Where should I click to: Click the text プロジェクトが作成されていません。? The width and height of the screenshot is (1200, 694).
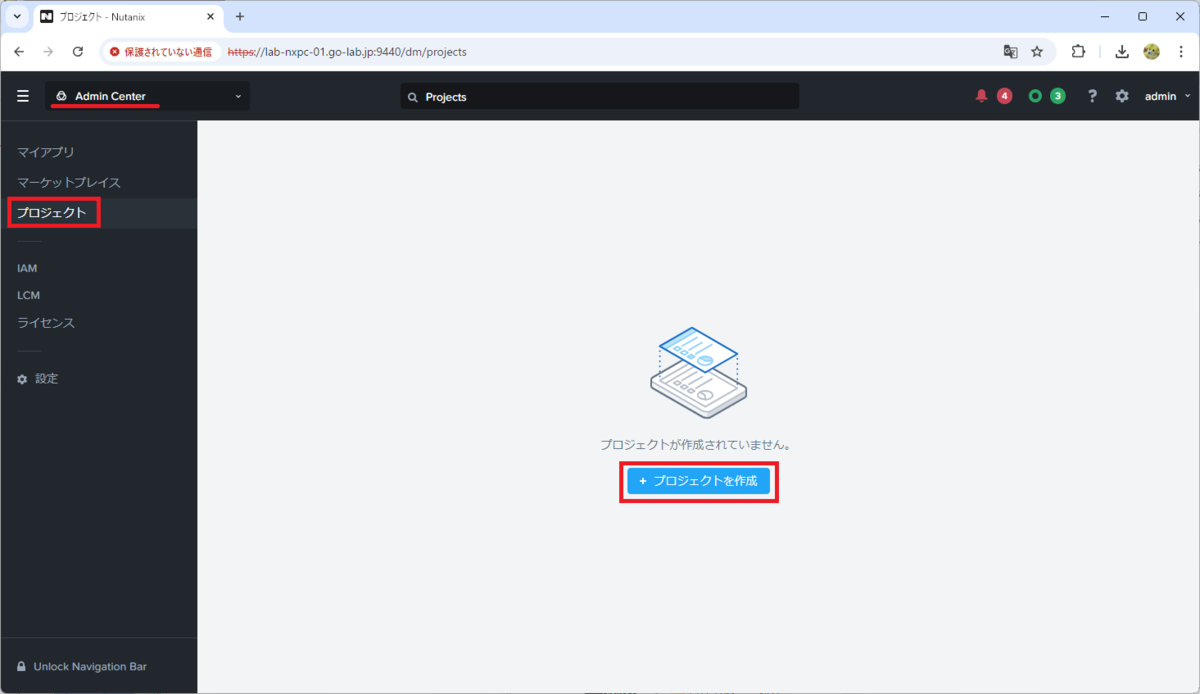[x=698, y=444]
